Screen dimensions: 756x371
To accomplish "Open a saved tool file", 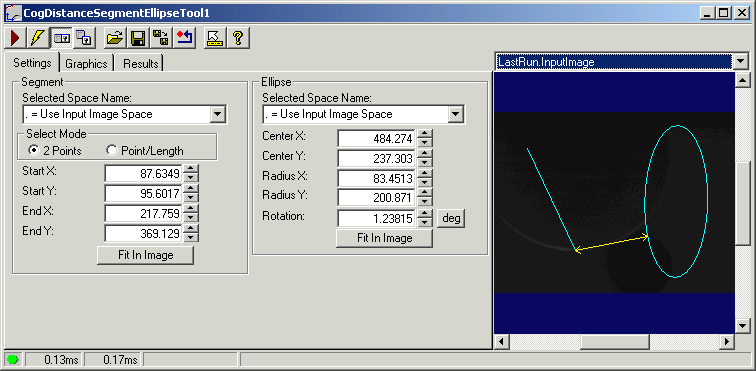I will (x=115, y=38).
